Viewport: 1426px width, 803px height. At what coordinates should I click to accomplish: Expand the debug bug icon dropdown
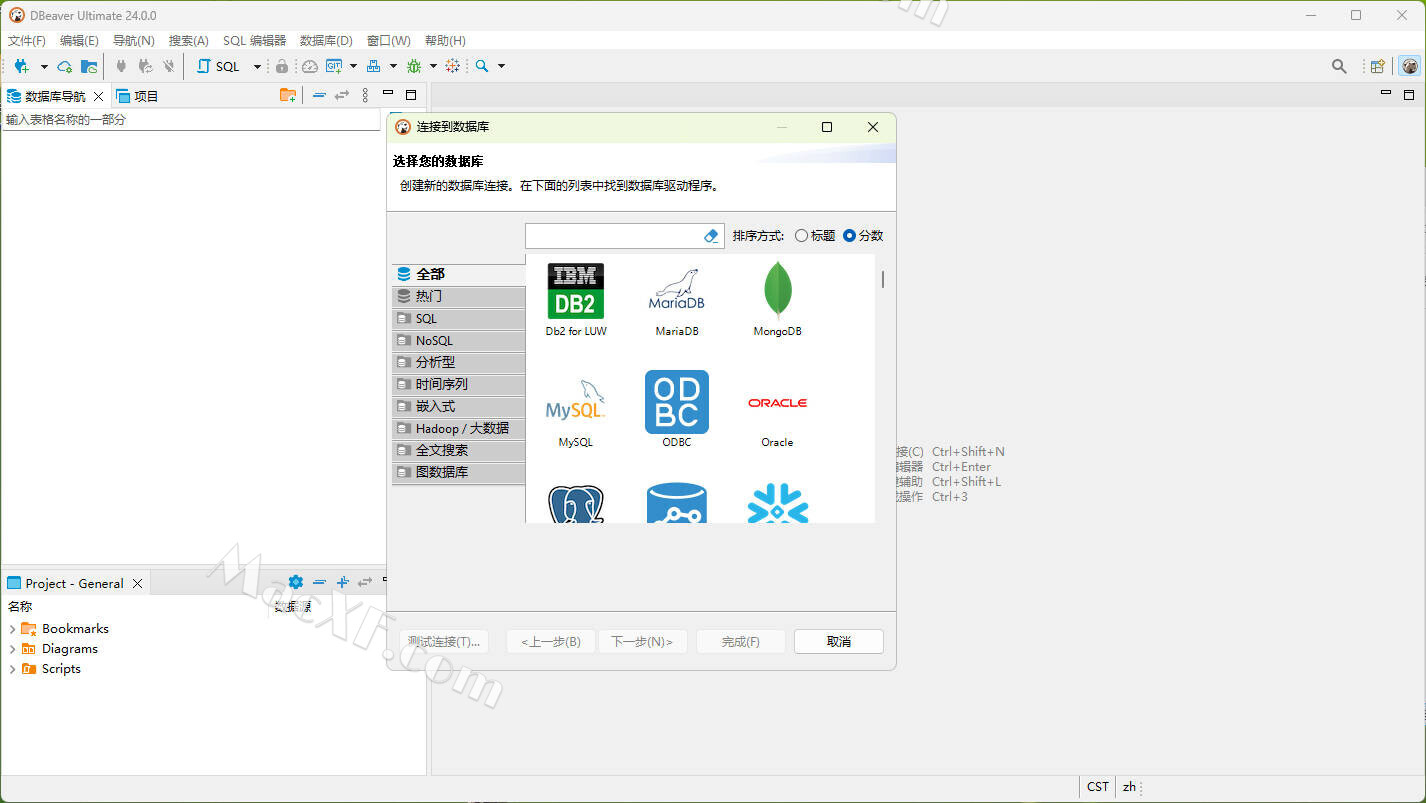click(x=433, y=66)
